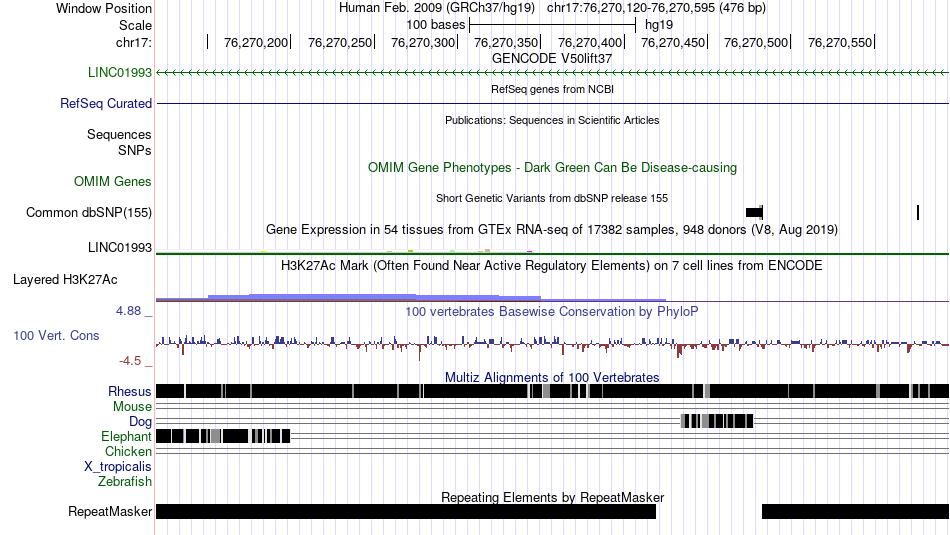Click the RefSeq Curated track label
This screenshot has height=535, width=950.
tap(106, 104)
